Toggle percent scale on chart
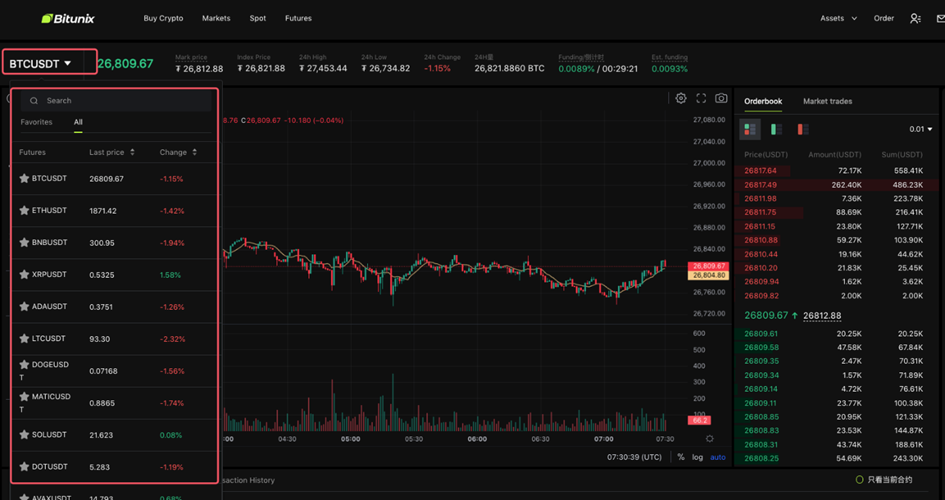 tap(680, 457)
